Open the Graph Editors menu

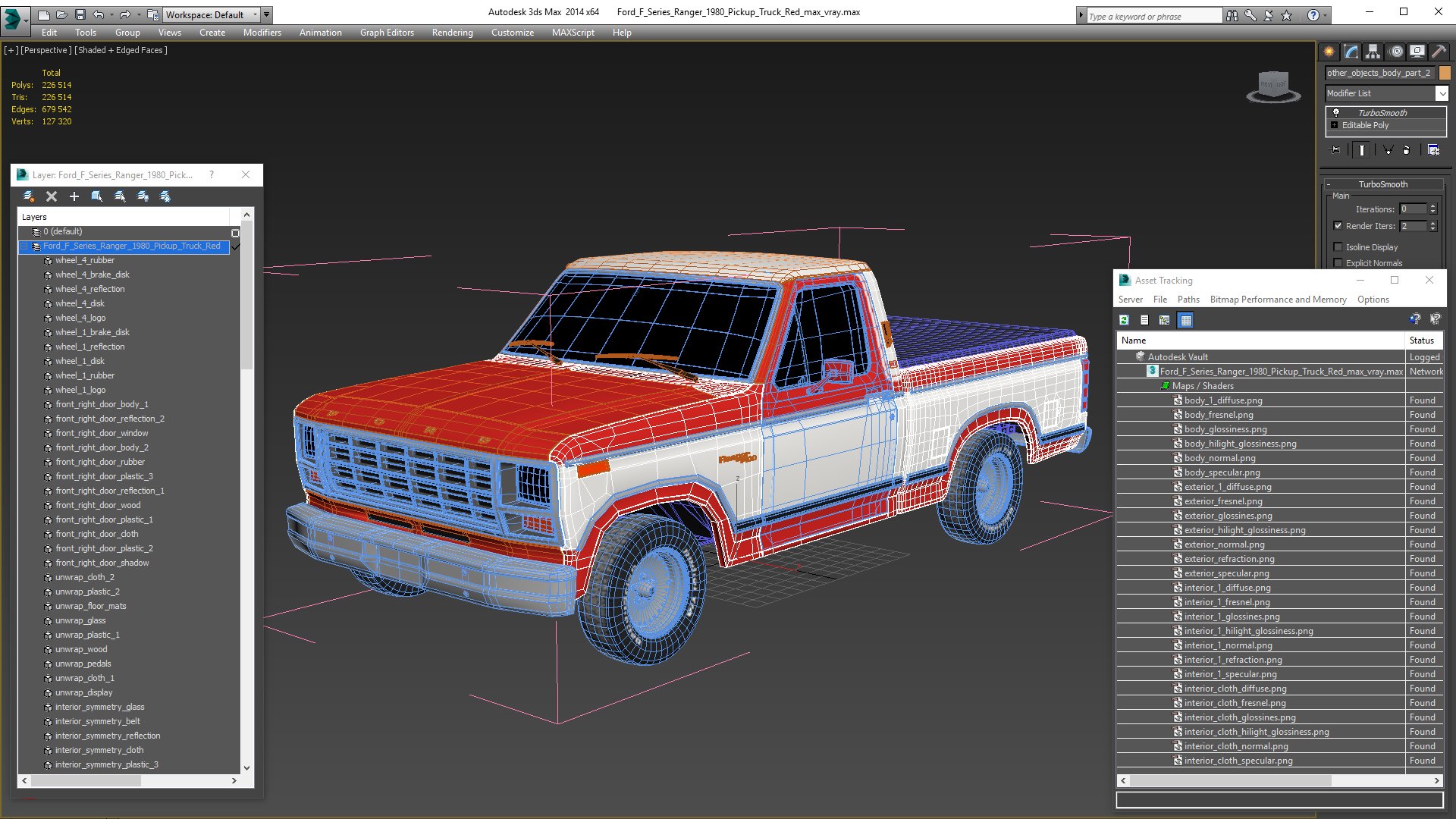tap(387, 33)
